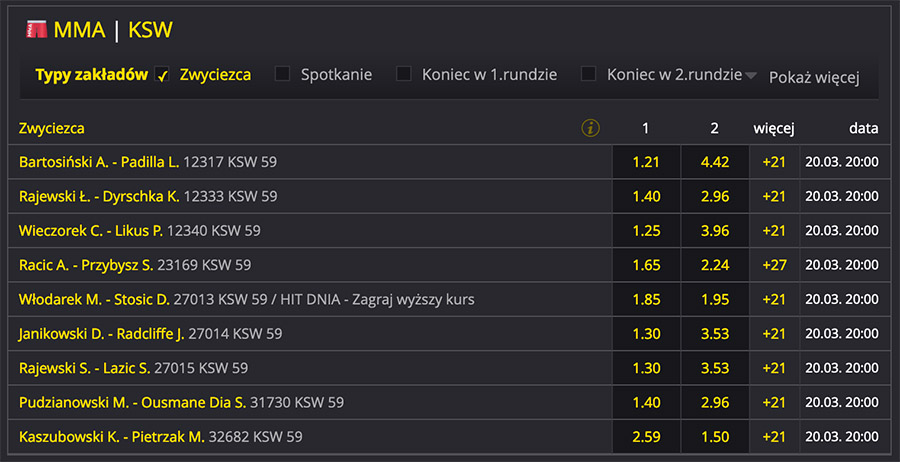Open the Wieczorek C. - Likus P. fight
The image size is (900, 462).
coord(90,231)
